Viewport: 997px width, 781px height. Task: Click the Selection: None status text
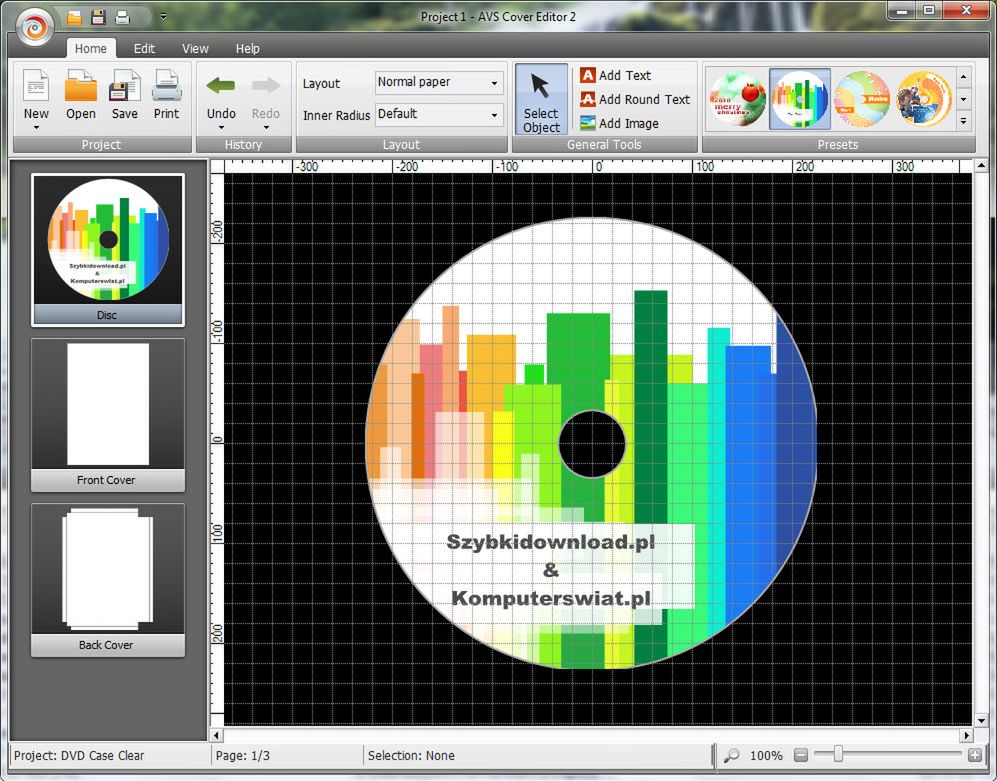click(411, 756)
